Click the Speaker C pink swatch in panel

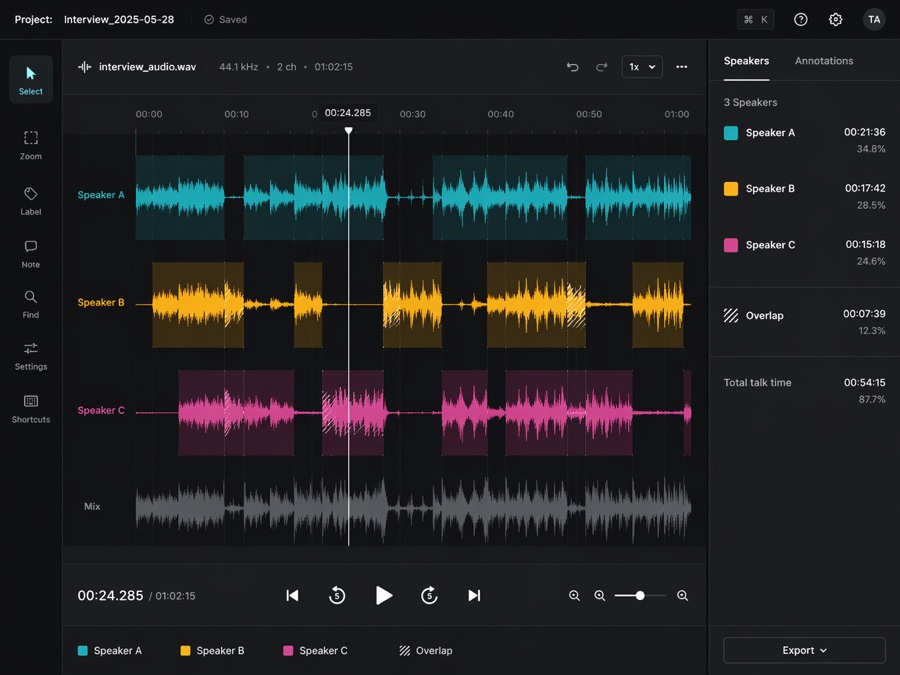731,245
